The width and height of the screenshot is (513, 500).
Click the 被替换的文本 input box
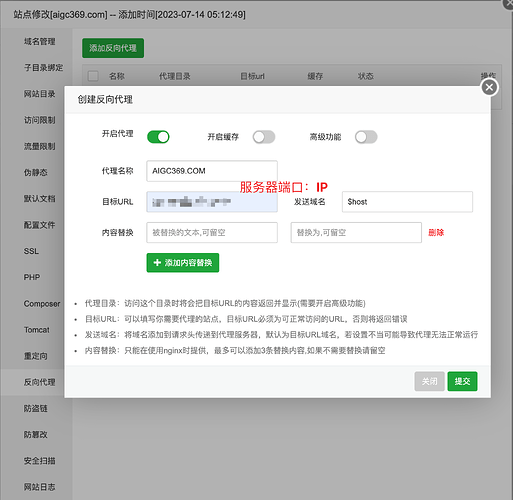[212, 232]
